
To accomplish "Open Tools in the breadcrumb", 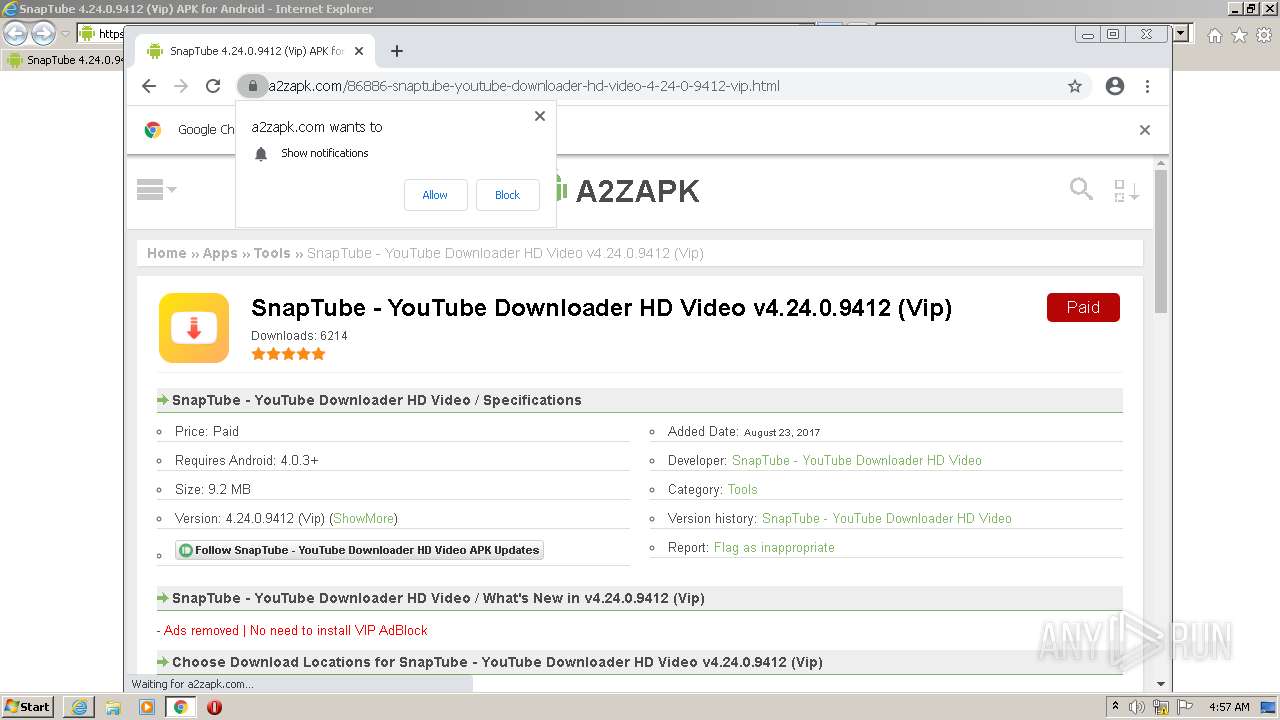I will click(x=272, y=253).
